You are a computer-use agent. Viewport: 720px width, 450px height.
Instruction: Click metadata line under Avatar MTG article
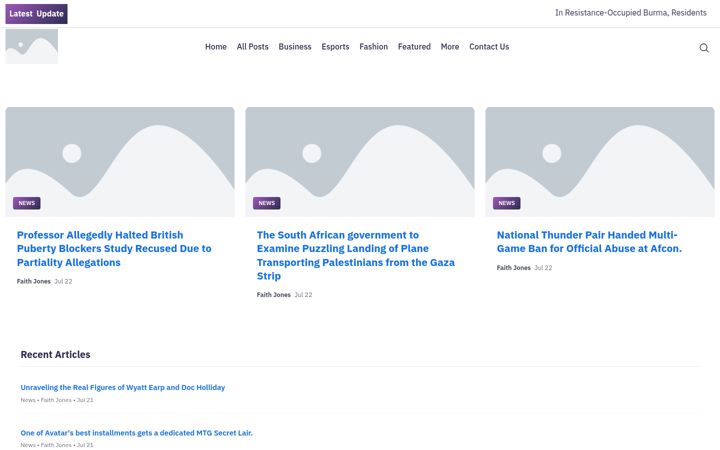tap(57, 445)
